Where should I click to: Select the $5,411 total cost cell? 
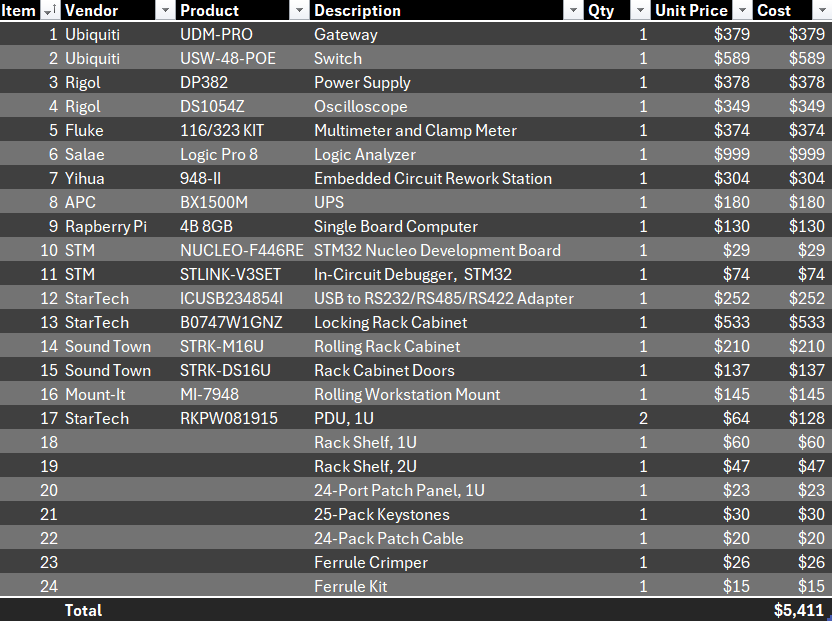point(792,610)
